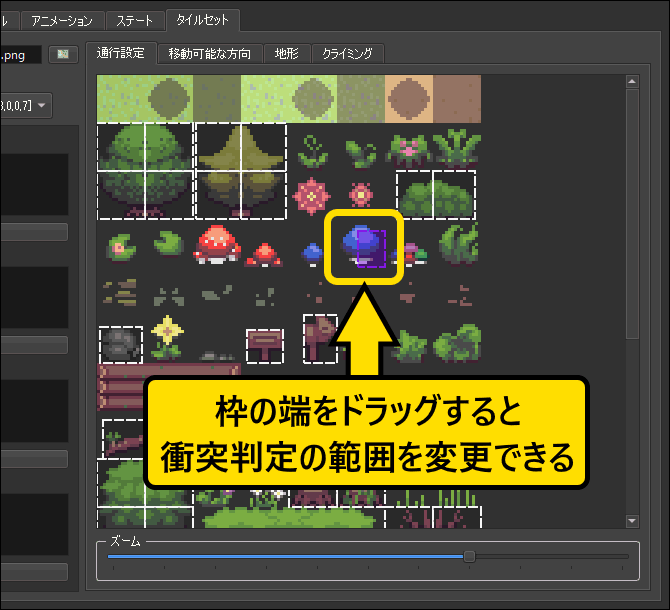This screenshot has height=610, width=670.
Task: Select the yellow flower tile
Action: click(167, 338)
